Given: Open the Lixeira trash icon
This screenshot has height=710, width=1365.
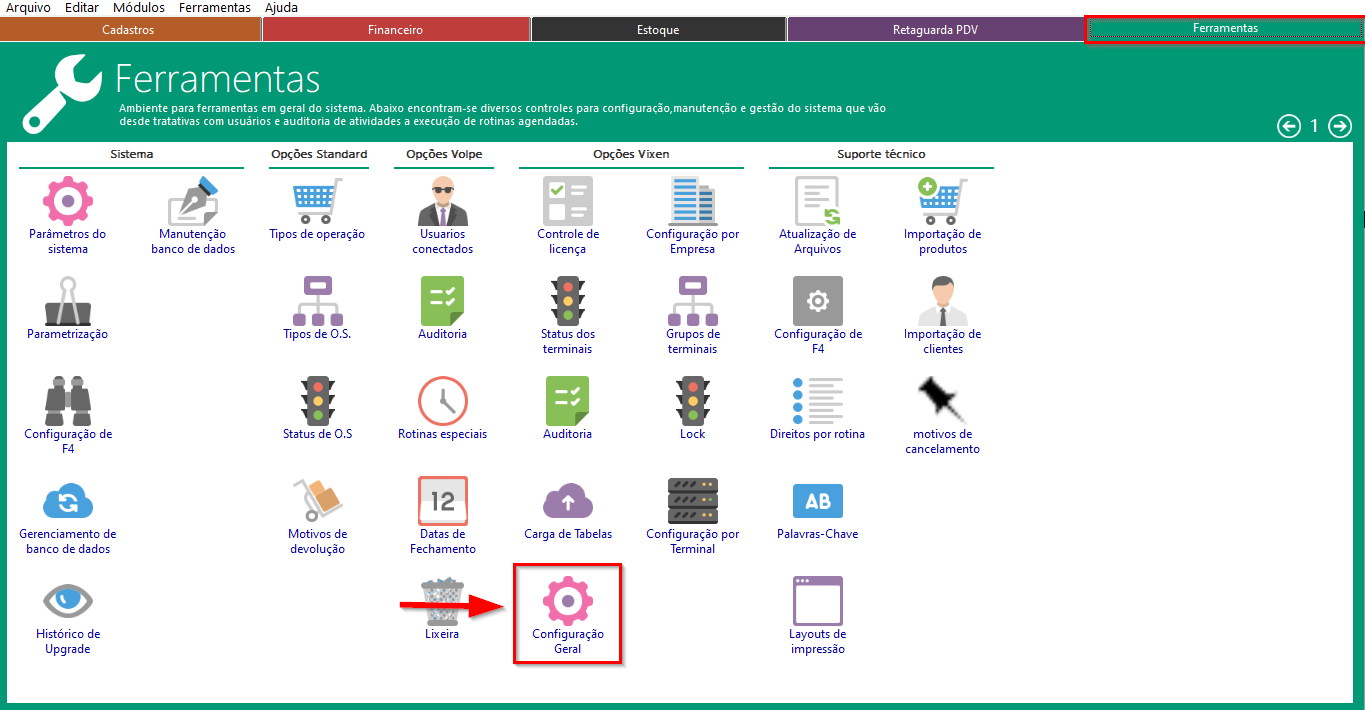Looking at the screenshot, I should point(442,601).
